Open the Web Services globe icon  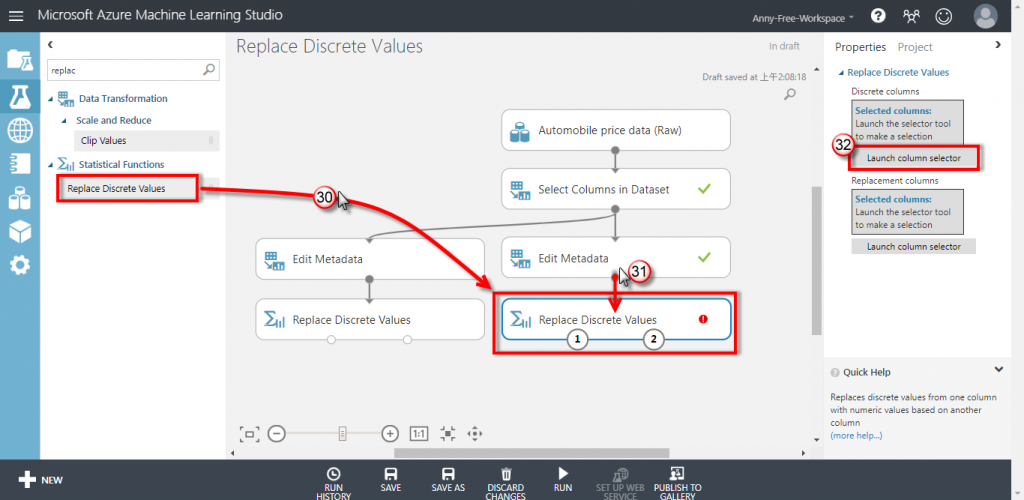(20, 130)
